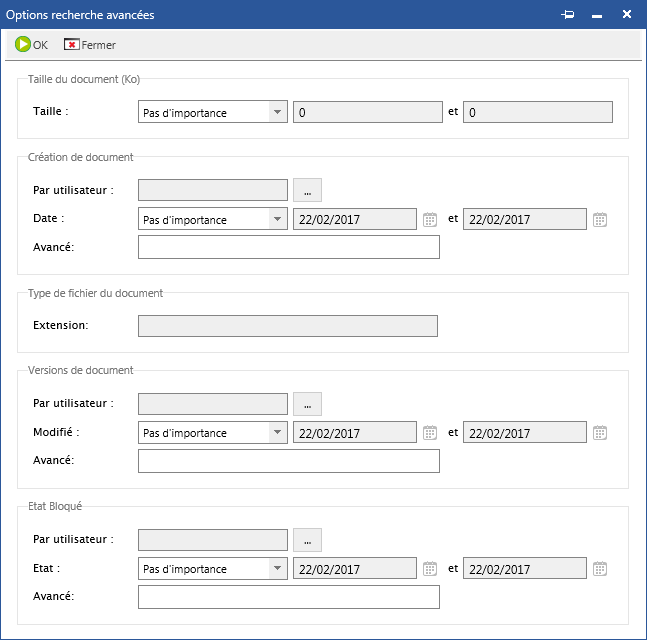Image resolution: width=647 pixels, height=640 pixels.
Task: Click the Avancé field under Versions de document
Action: (288, 461)
